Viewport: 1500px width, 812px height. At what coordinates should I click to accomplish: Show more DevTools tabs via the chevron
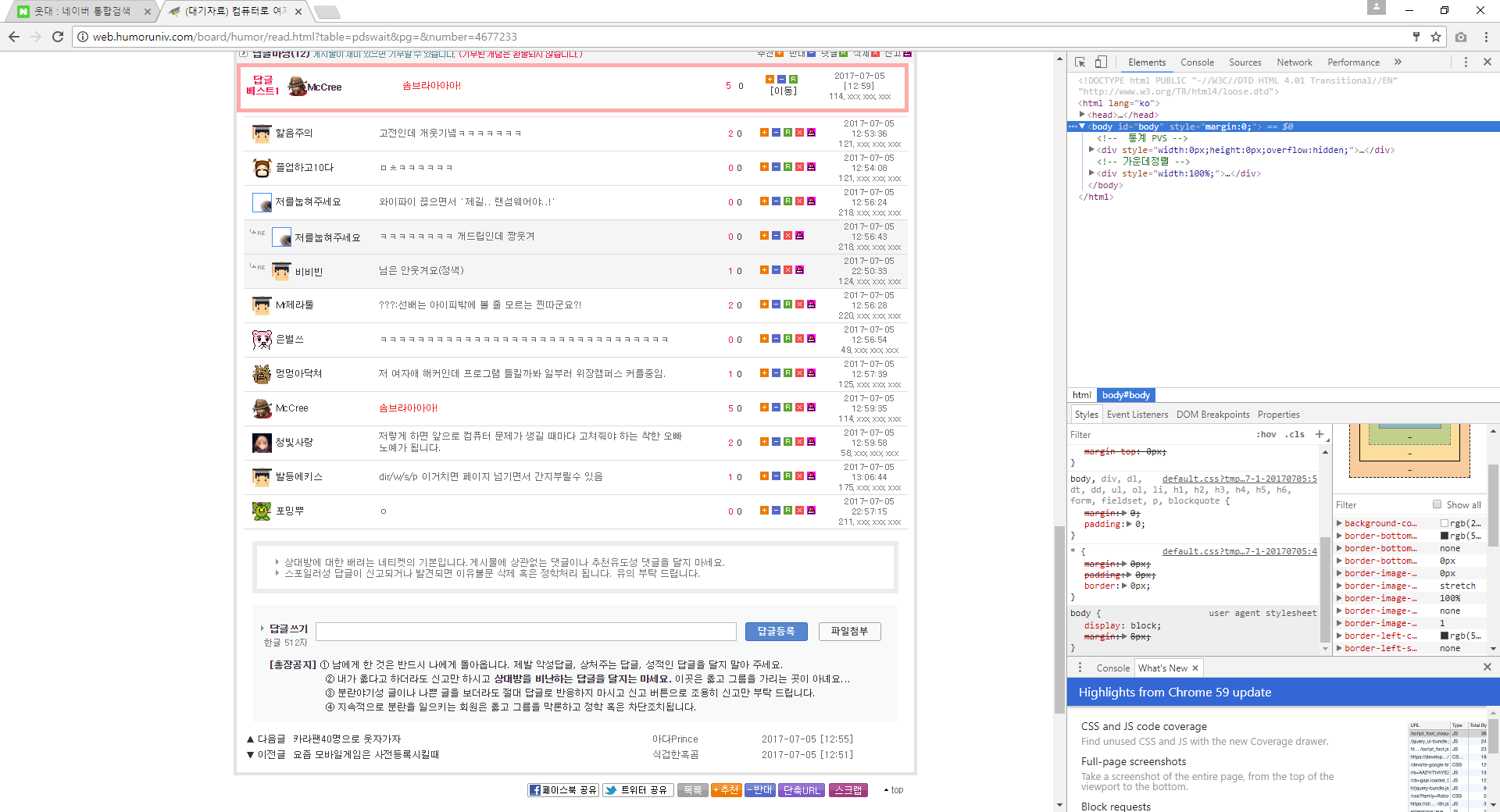point(1398,62)
